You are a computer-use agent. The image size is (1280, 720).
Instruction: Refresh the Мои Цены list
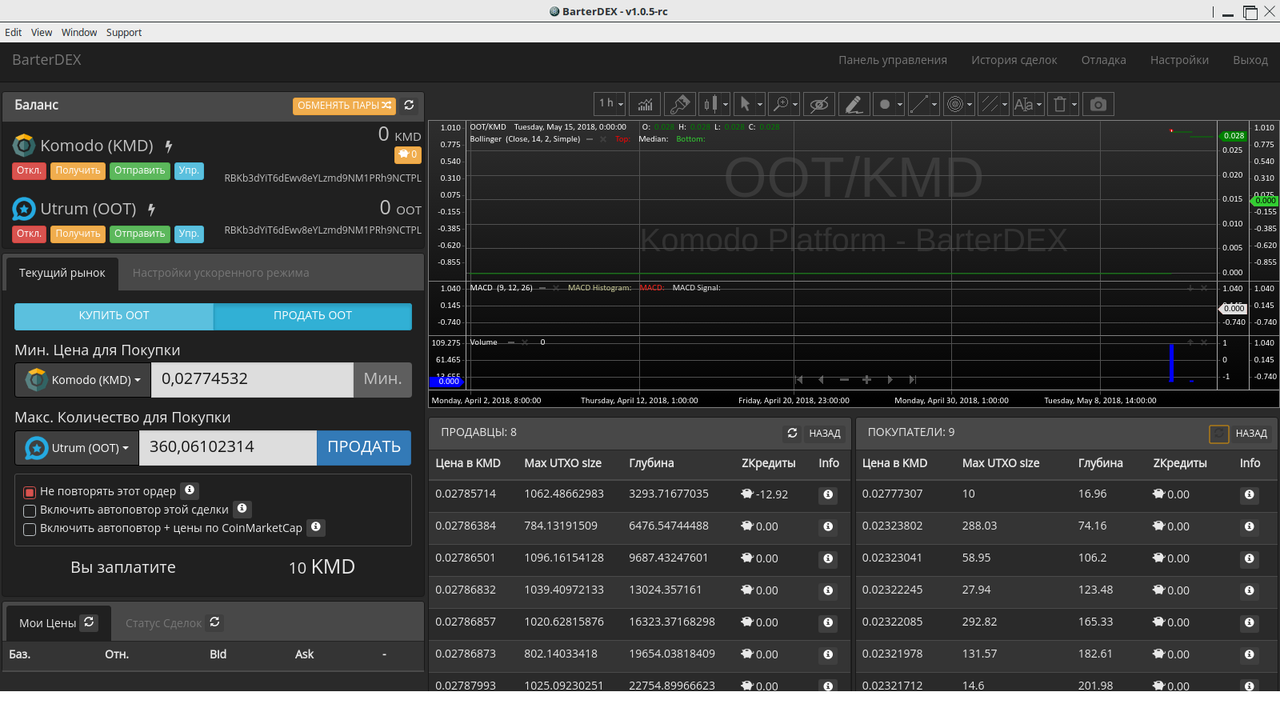point(89,622)
